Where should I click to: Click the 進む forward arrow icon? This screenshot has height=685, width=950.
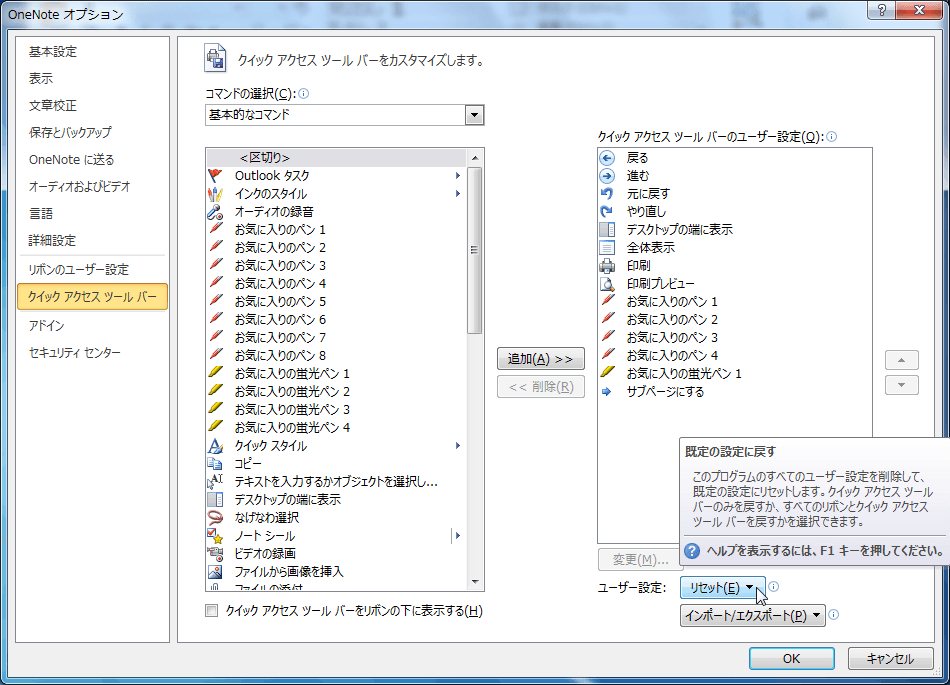(x=607, y=176)
